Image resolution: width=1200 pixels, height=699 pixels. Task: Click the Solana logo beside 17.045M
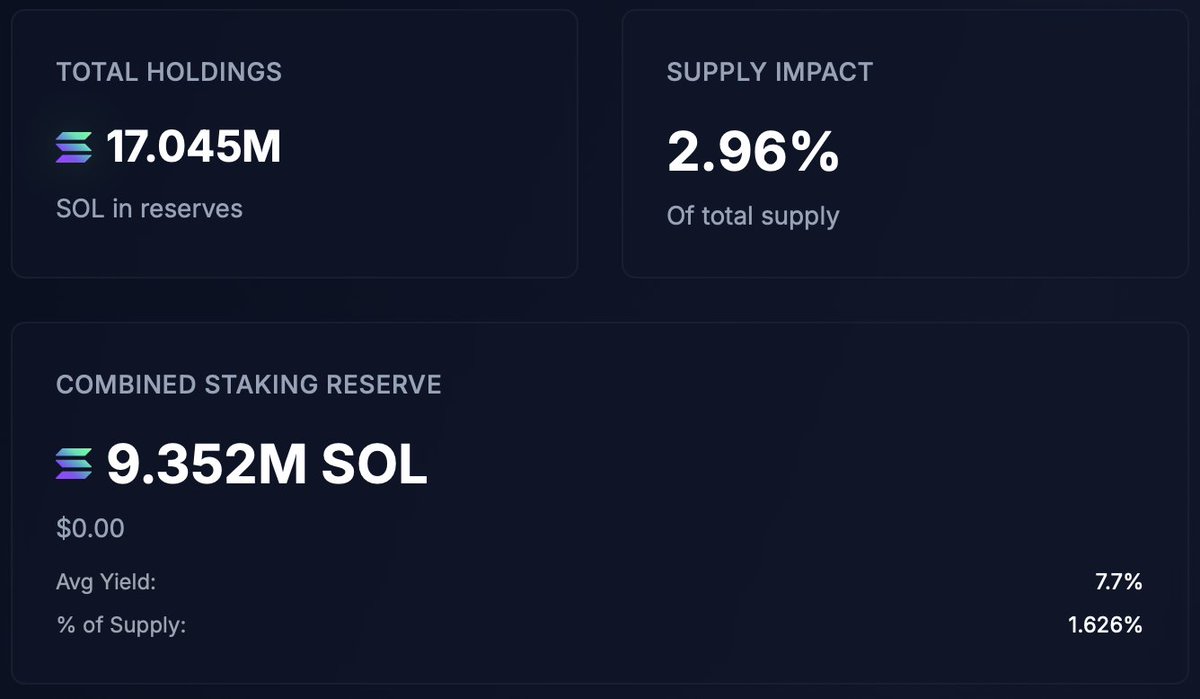pos(74,148)
